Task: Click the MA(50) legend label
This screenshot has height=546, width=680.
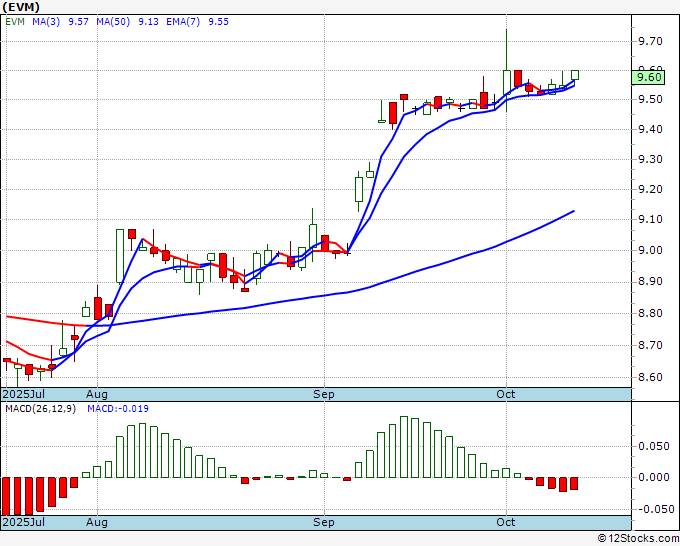Action: [113, 22]
